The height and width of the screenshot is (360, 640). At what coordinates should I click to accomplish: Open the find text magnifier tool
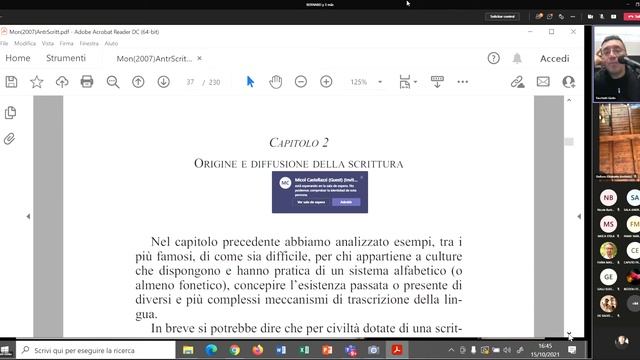113,82
